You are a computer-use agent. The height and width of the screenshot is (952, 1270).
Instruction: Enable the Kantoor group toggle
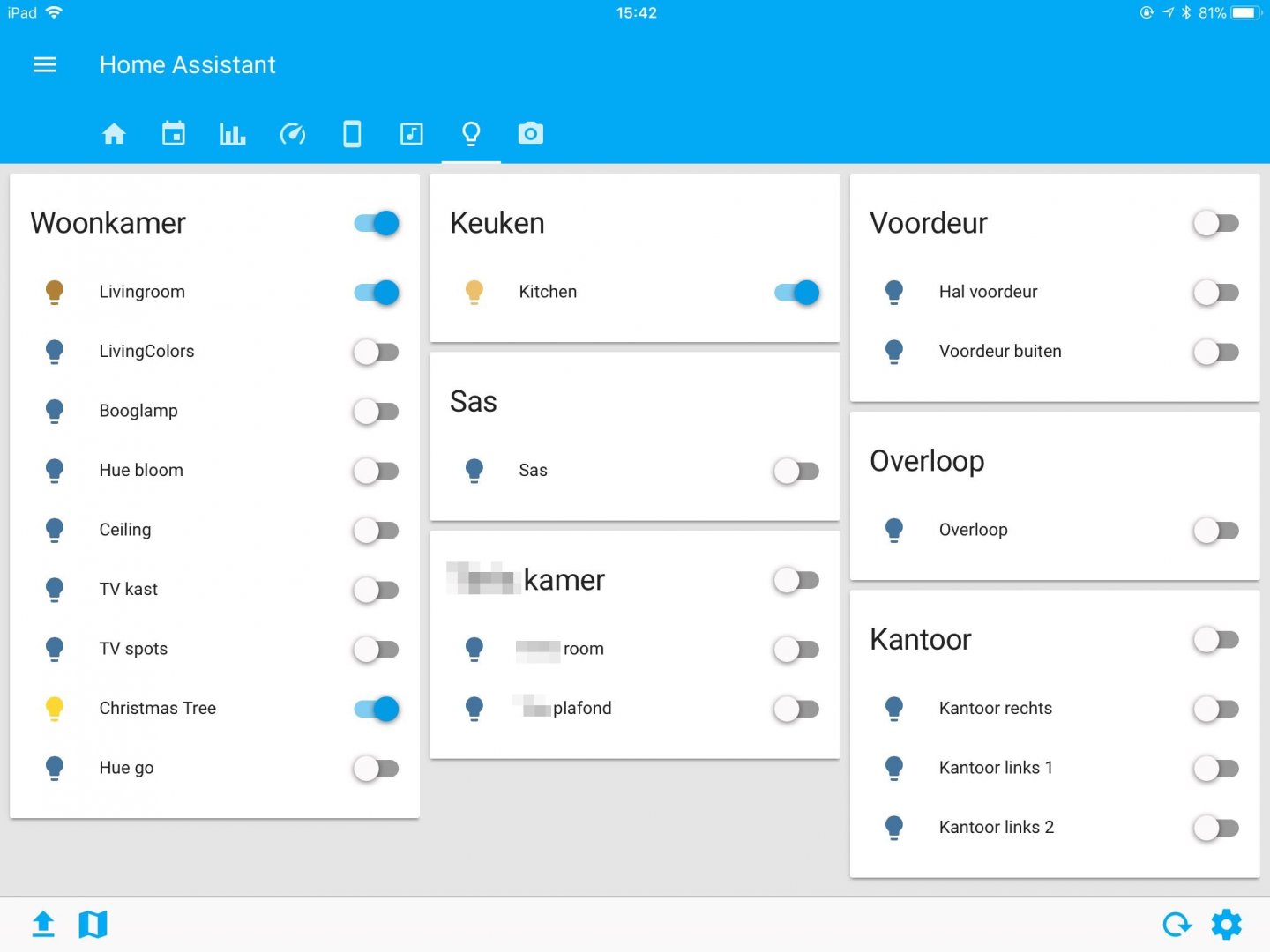(1216, 640)
